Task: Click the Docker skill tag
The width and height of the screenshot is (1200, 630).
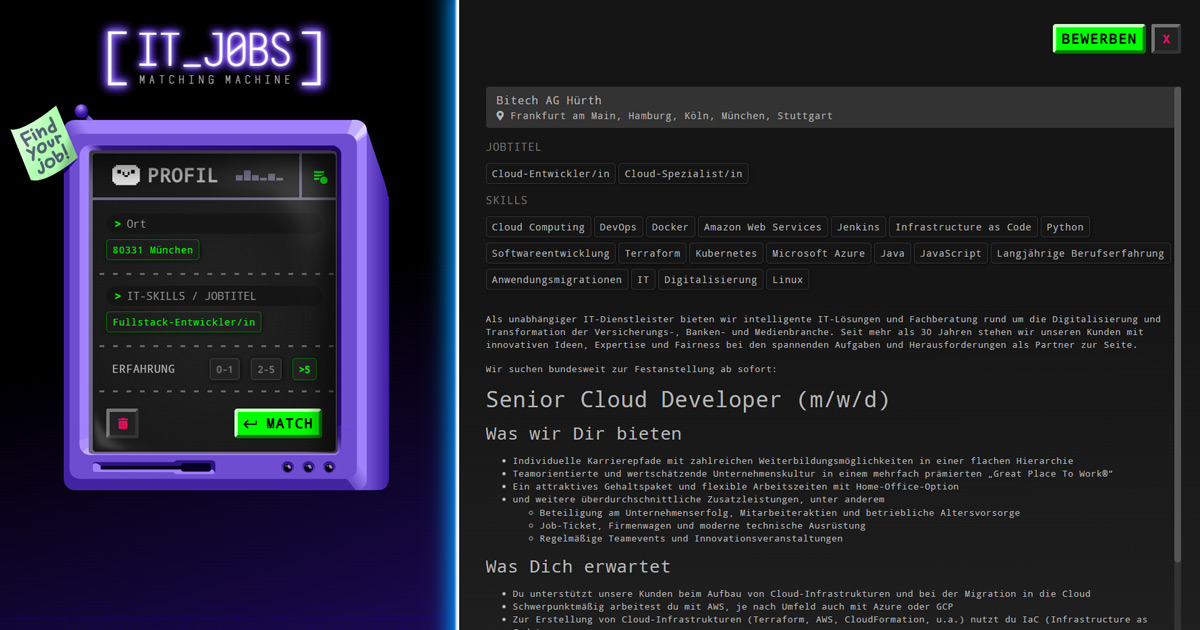Action: tap(670, 227)
